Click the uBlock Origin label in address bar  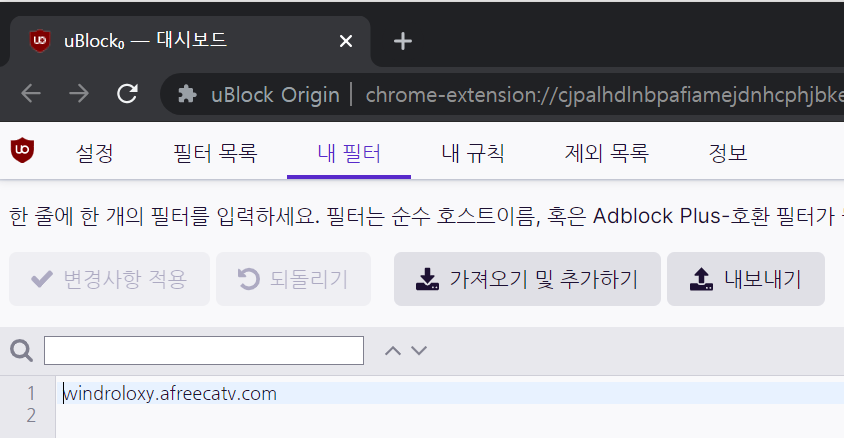[275, 95]
